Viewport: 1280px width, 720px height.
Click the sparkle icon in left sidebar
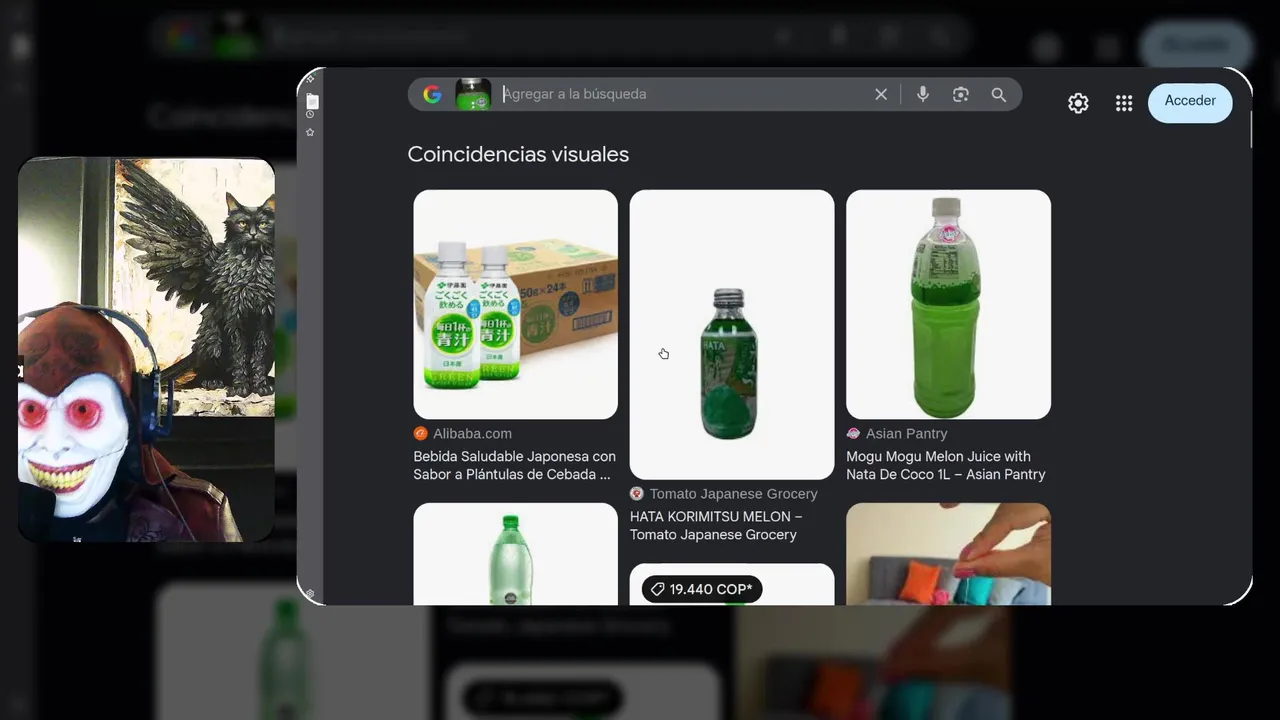pos(310,78)
